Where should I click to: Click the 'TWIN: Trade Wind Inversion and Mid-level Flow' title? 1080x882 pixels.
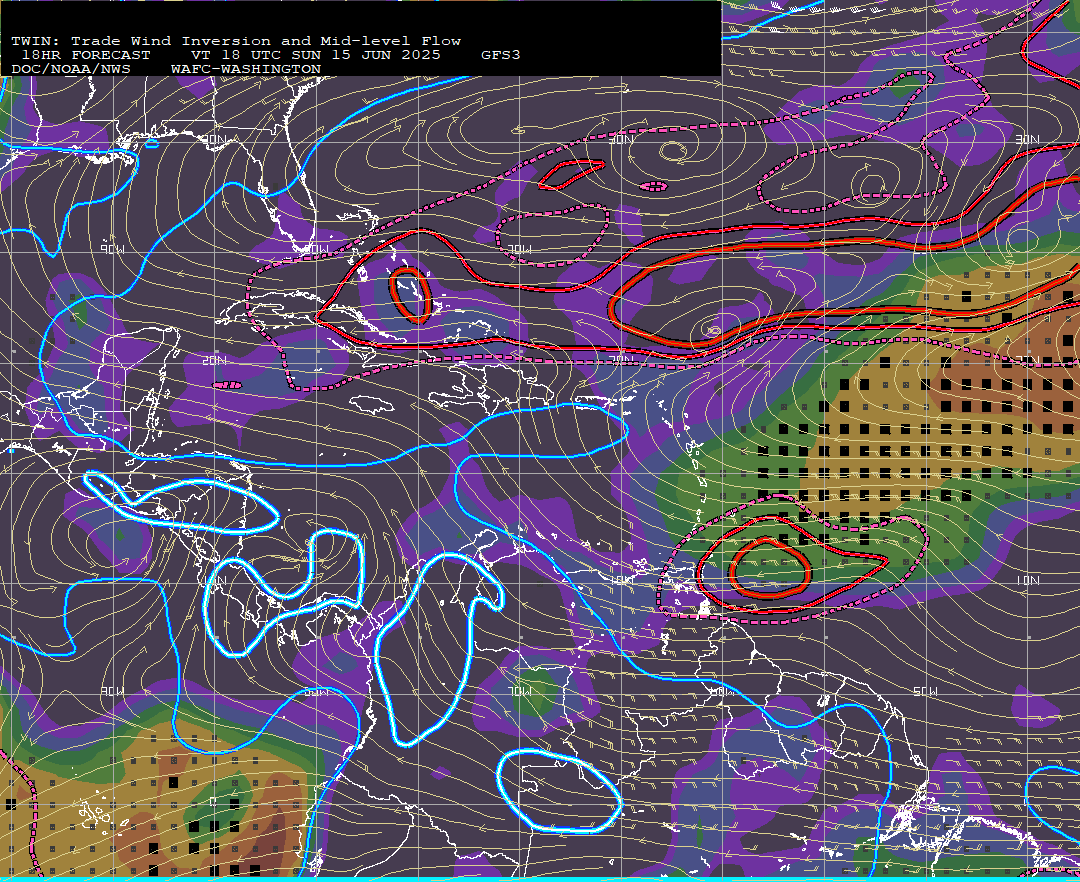236,41
